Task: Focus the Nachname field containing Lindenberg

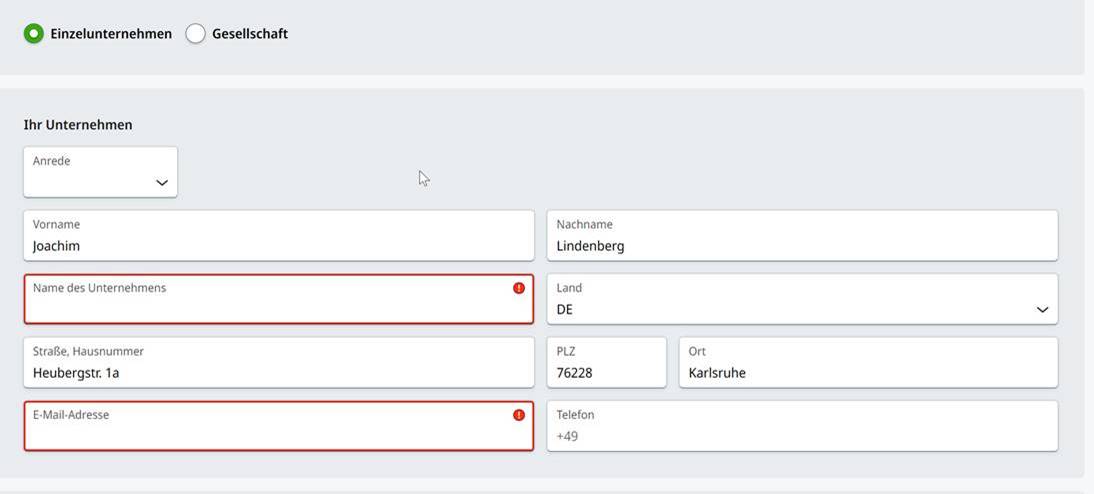Action: (x=802, y=235)
